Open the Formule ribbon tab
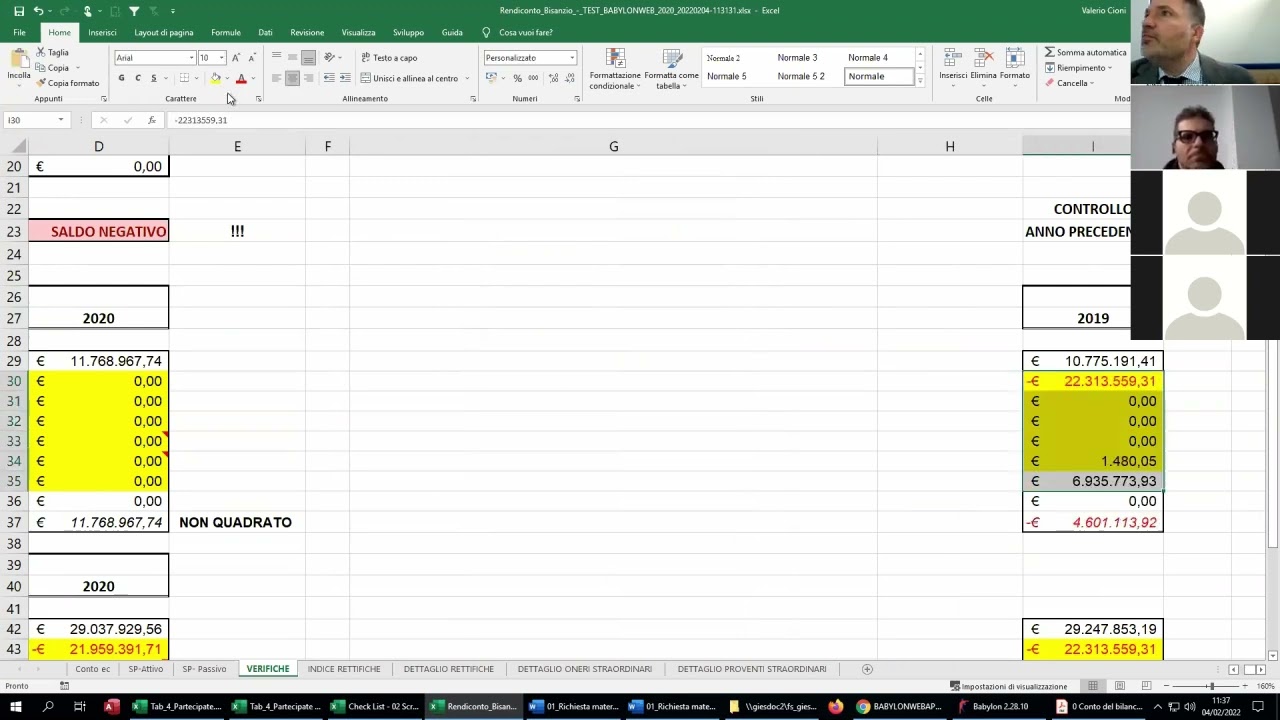This screenshot has width=1280, height=720. (x=226, y=32)
